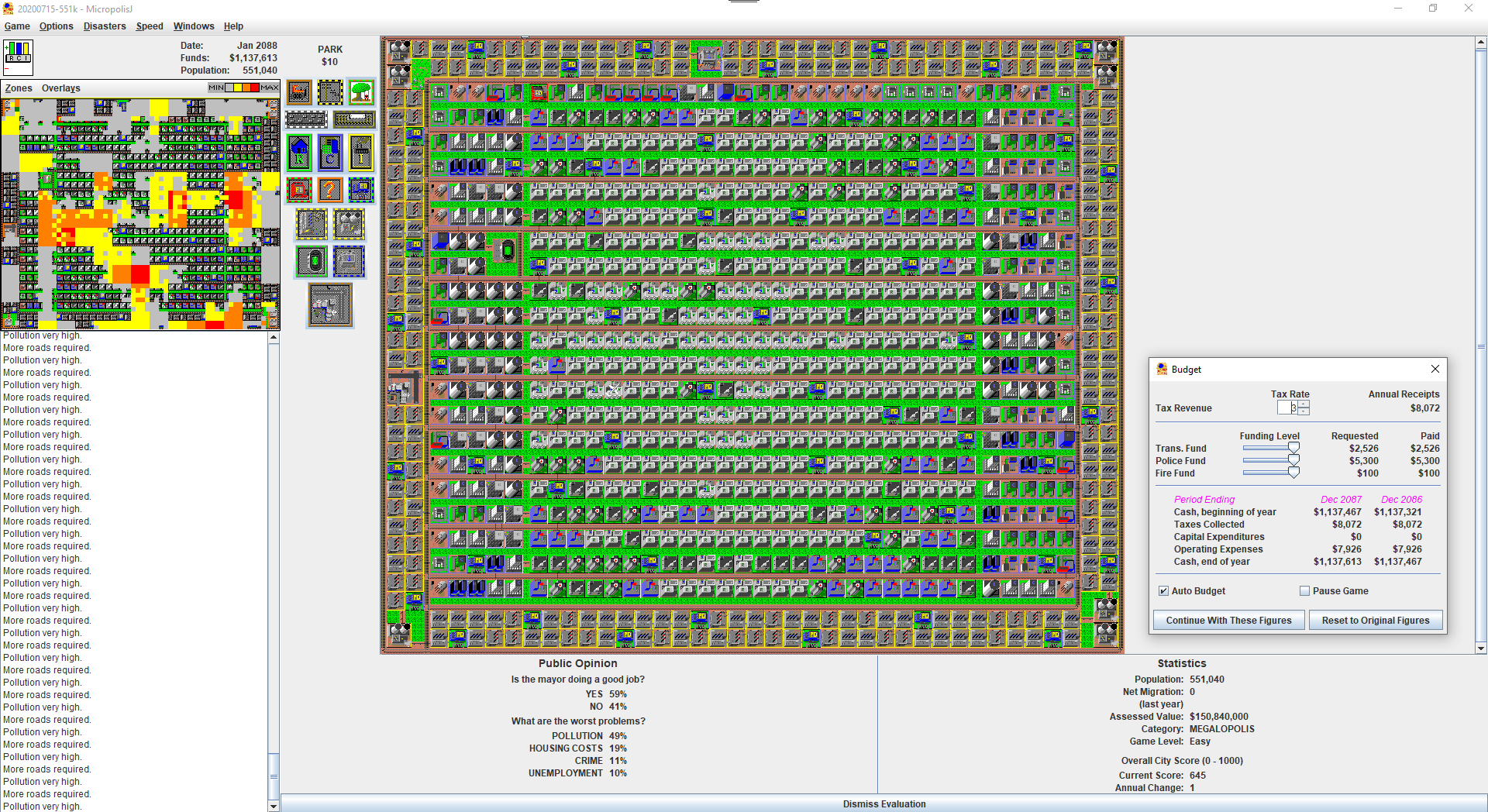The width and height of the screenshot is (1488, 812).
Task: Select the Park tool with tree icon
Action: pos(361,93)
